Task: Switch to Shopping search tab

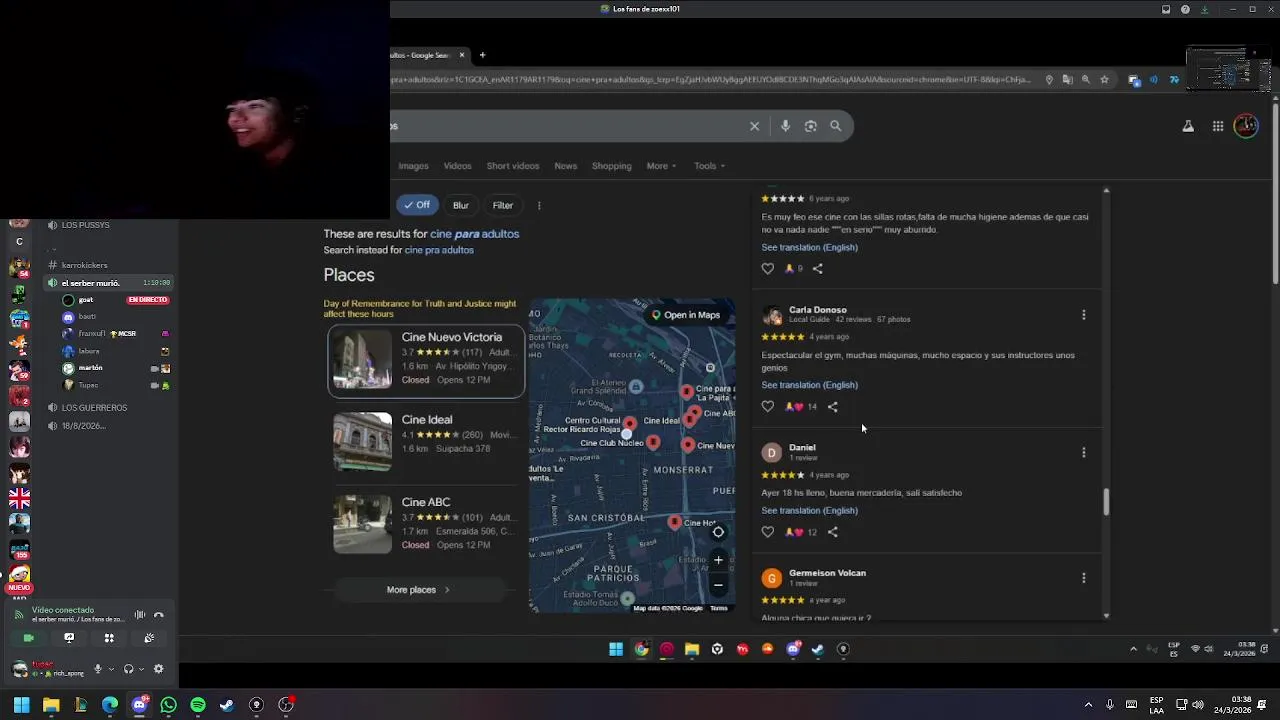Action: [x=611, y=166]
